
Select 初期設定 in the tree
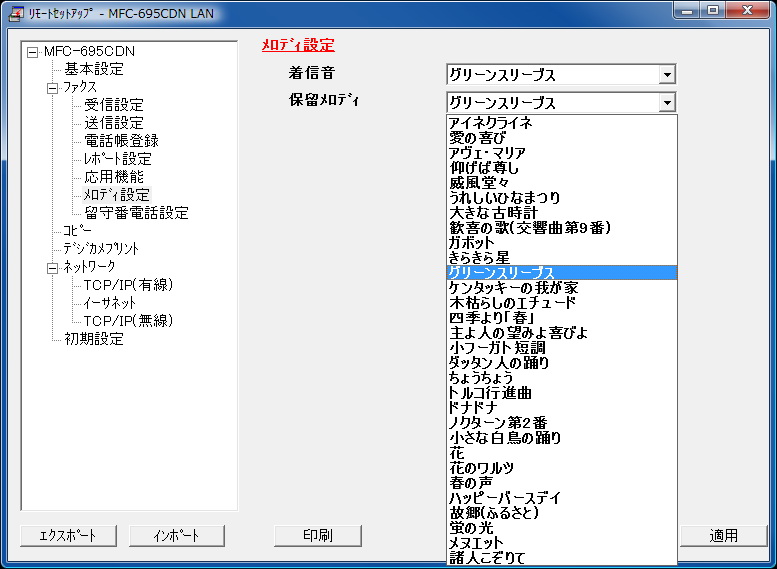click(94, 339)
